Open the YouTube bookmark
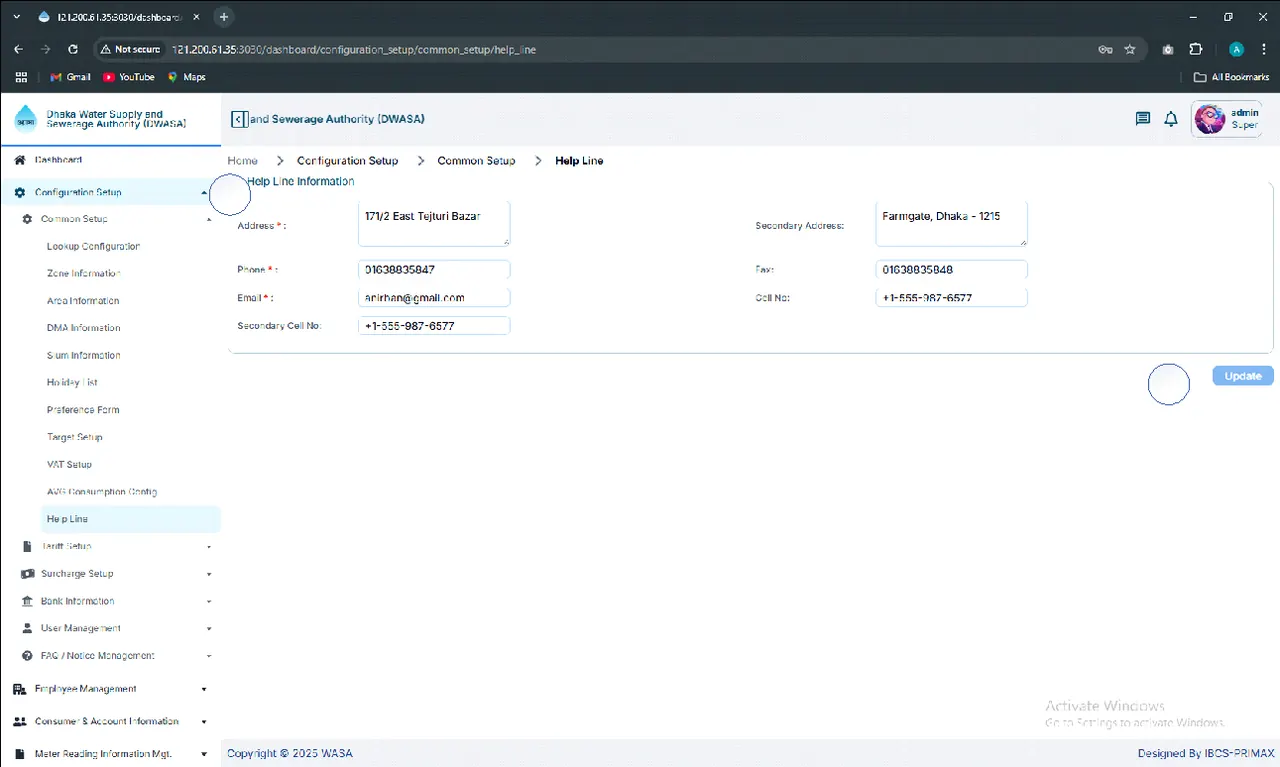Screen dimensions: 1280x767 (x=129, y=77)
